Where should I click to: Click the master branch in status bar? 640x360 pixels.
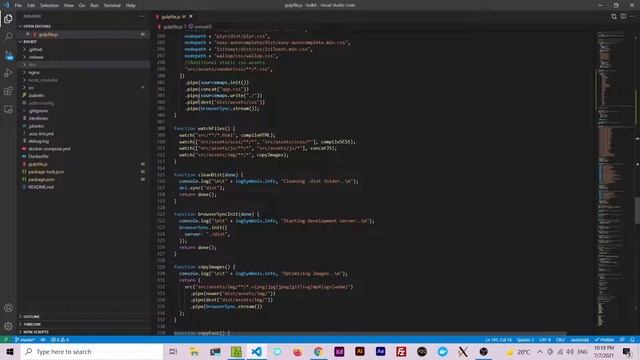(x=24, y=340)
